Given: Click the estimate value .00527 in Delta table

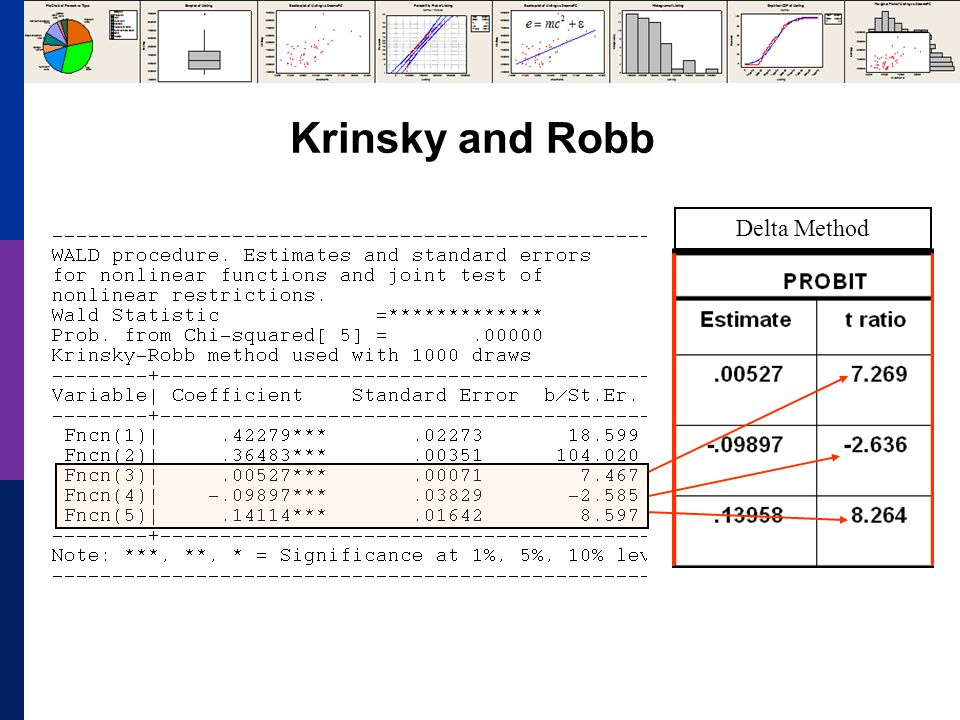Looking at the screenshot, I should pyautogui.click(x=748, y=374).
